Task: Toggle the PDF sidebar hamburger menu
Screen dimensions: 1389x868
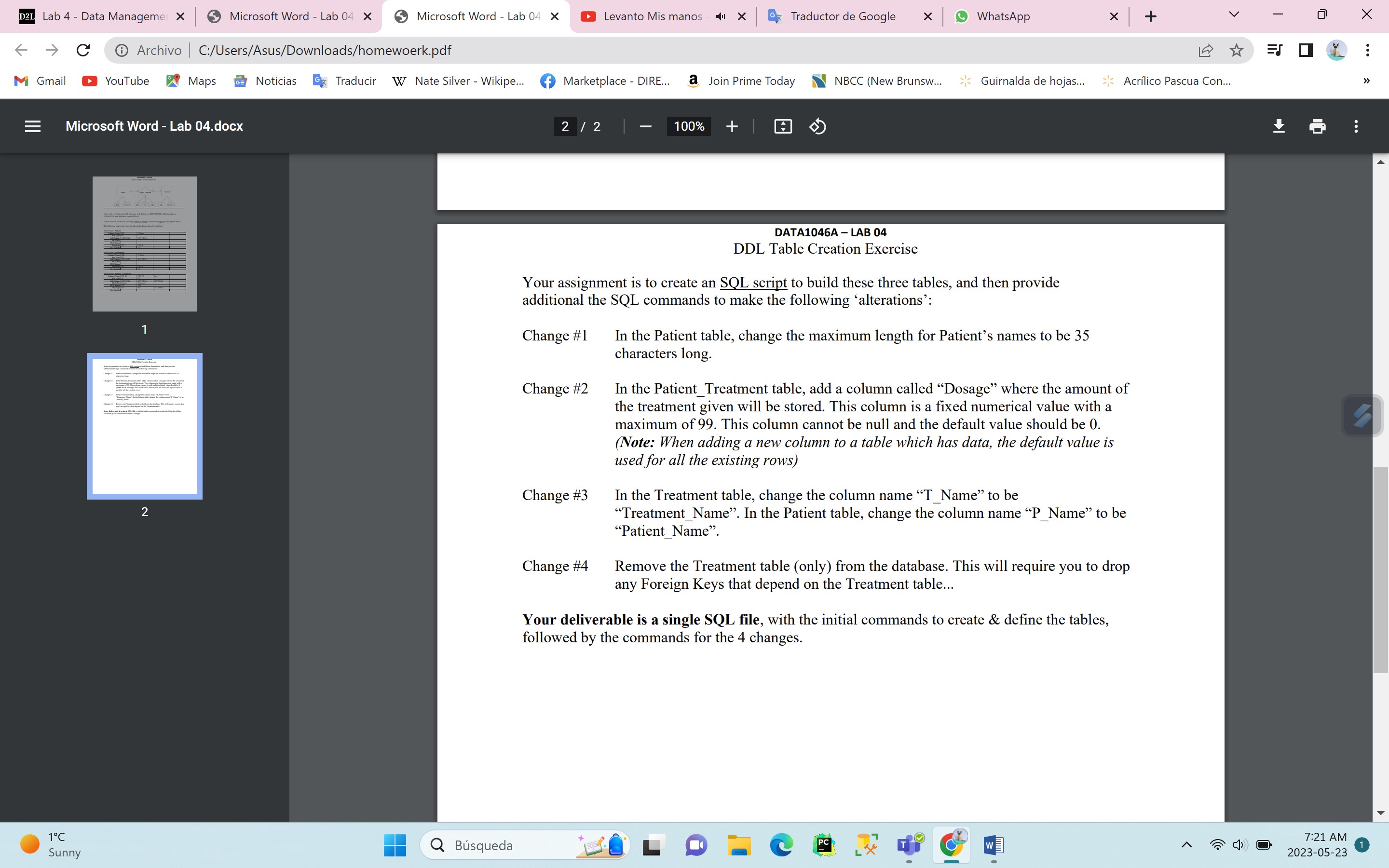Action: 33,126
